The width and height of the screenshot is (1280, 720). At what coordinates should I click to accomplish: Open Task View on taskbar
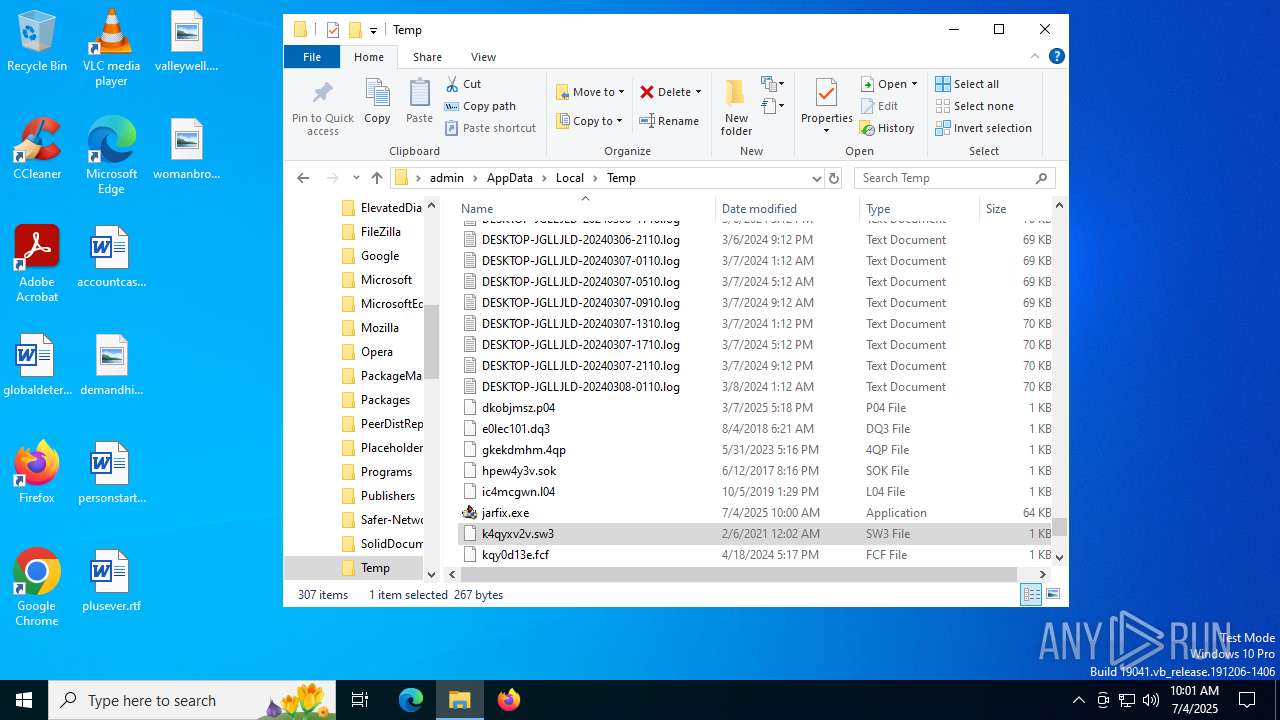(361, 700)
